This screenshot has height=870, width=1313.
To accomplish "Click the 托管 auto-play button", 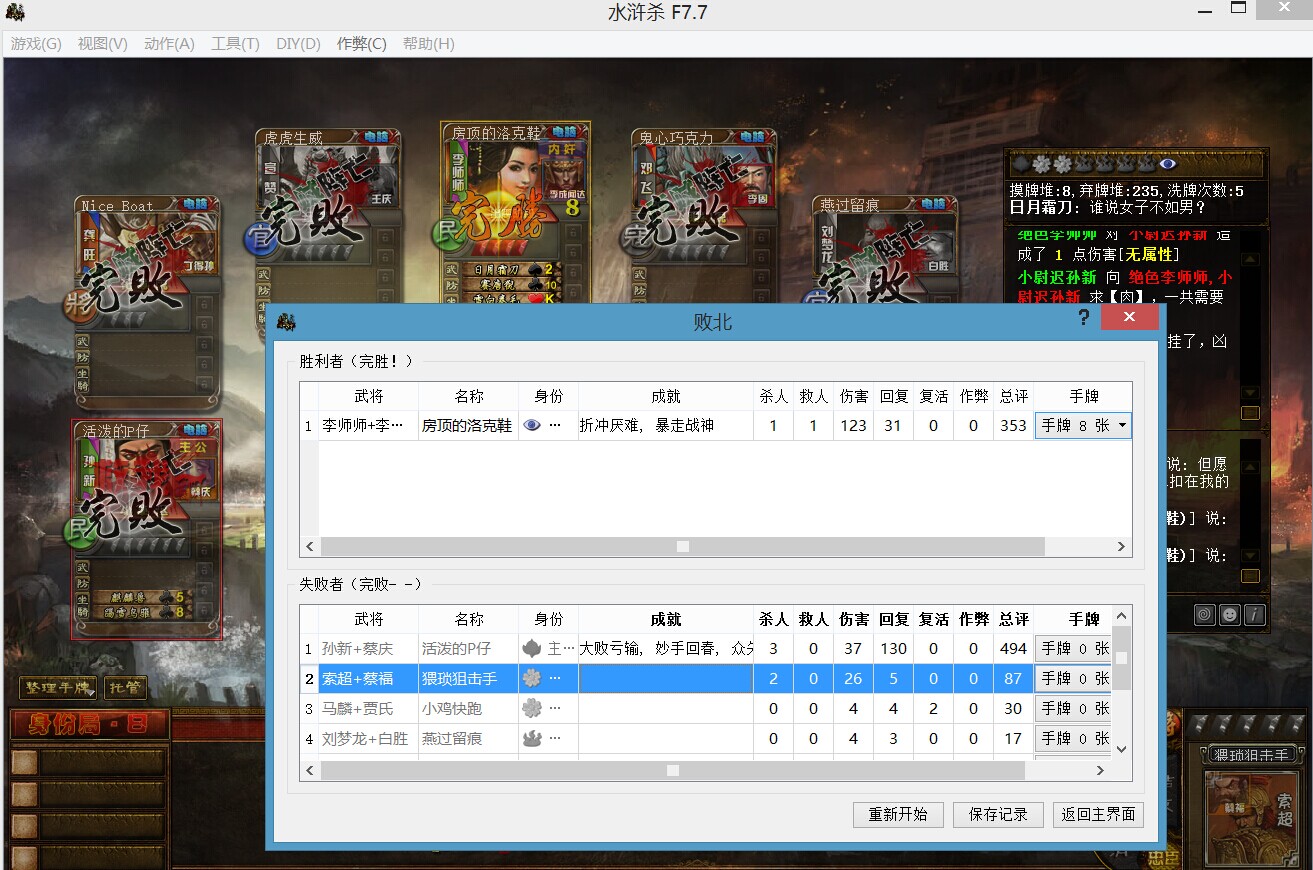I will (125, 688).
